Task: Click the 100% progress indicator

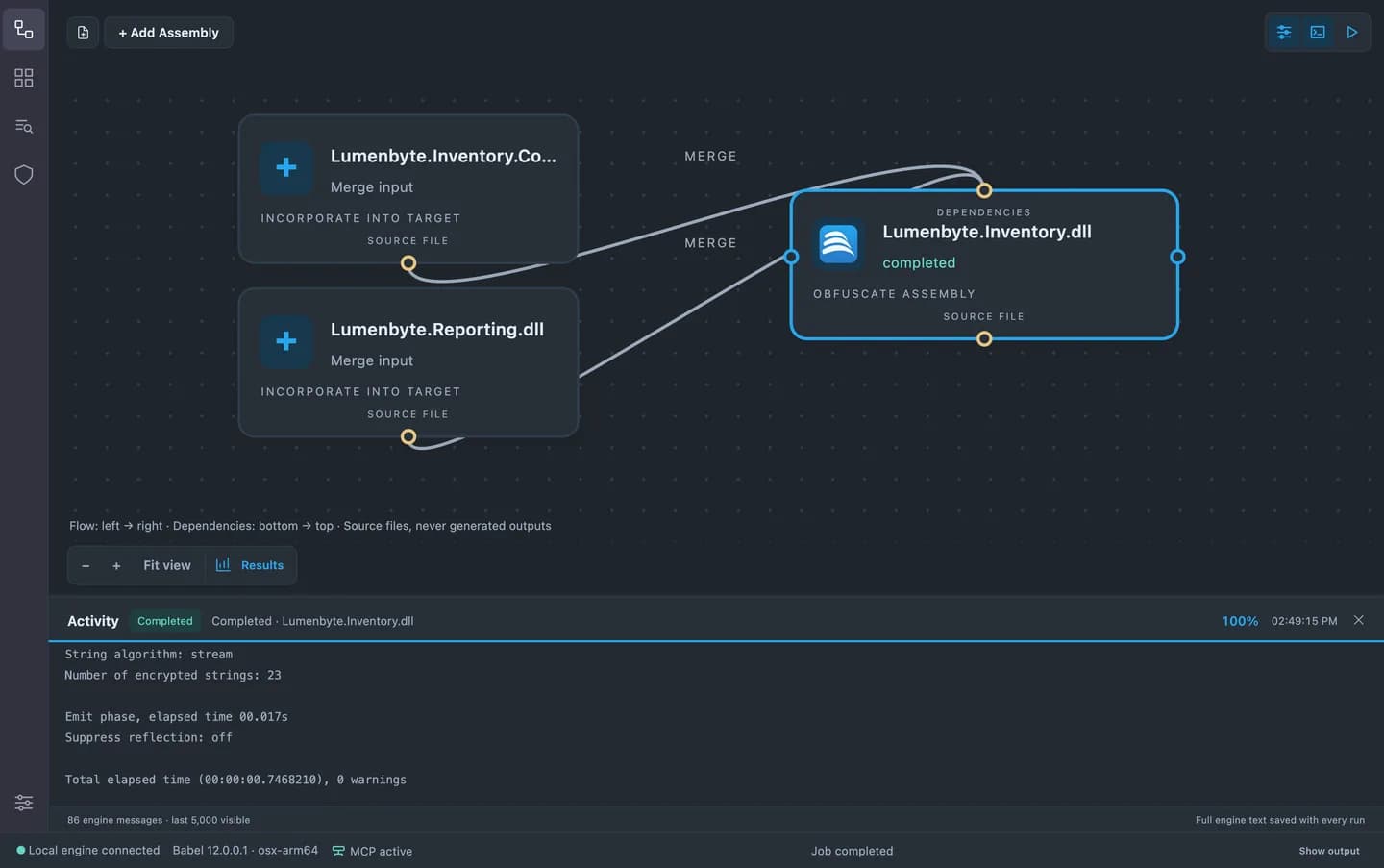Action: pos(1240,621)
